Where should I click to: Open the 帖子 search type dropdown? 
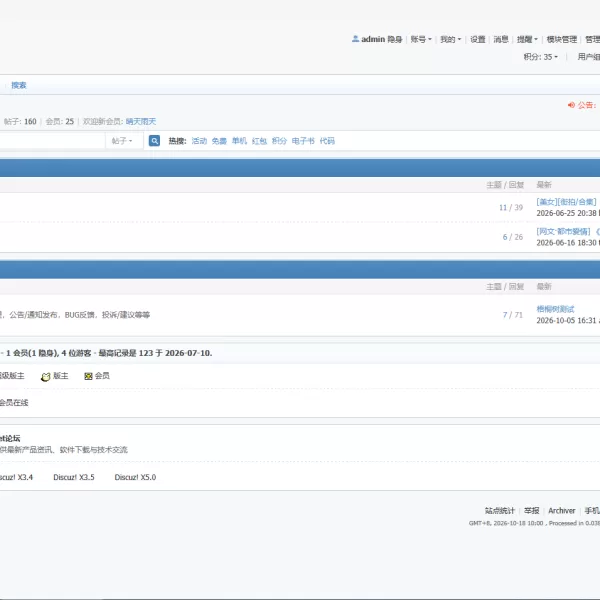tap(122, 141)
